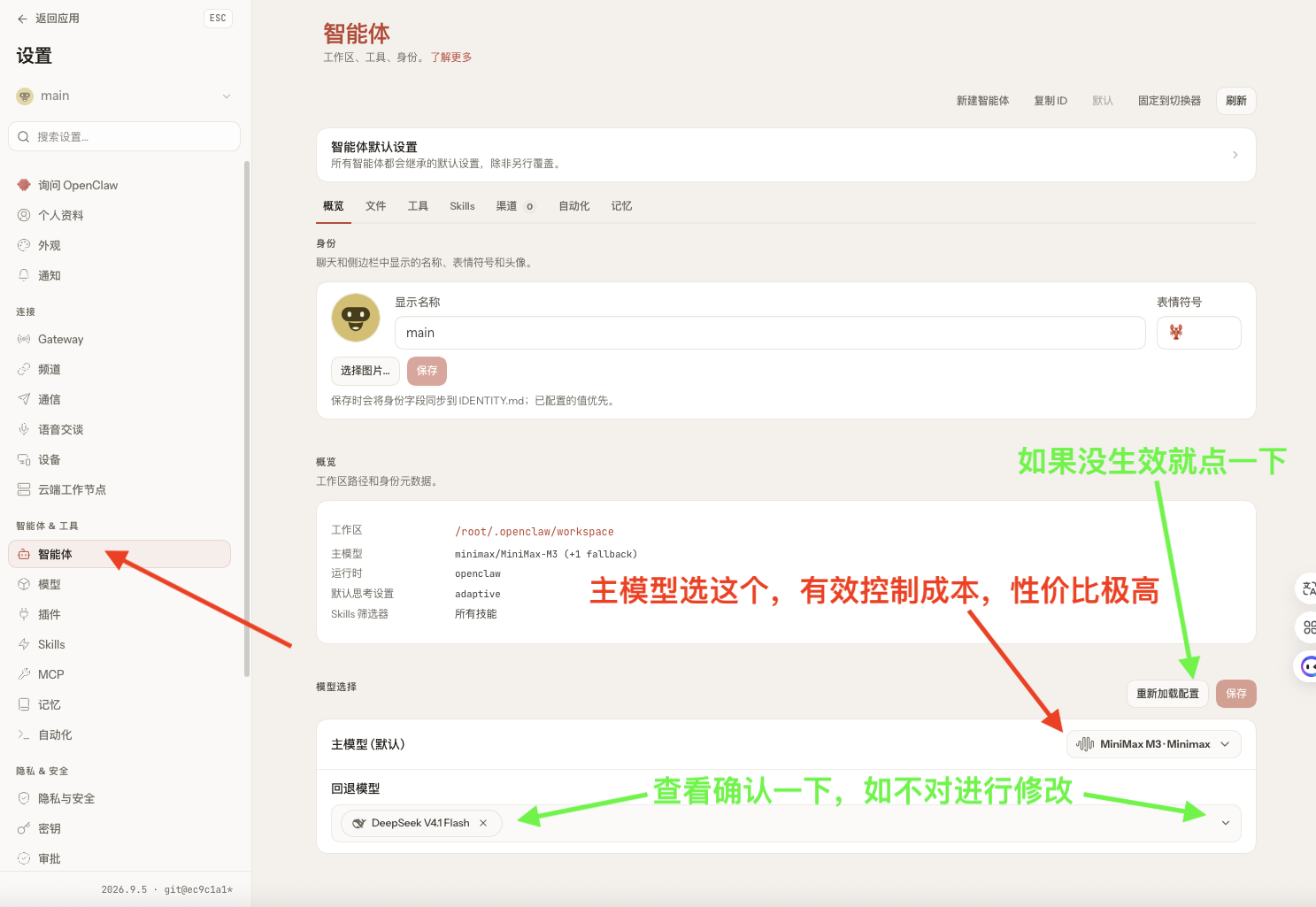Click the main agent avatar image
Image resolution: width=1316 pixels, height=907 pixels.
point(356,318)
